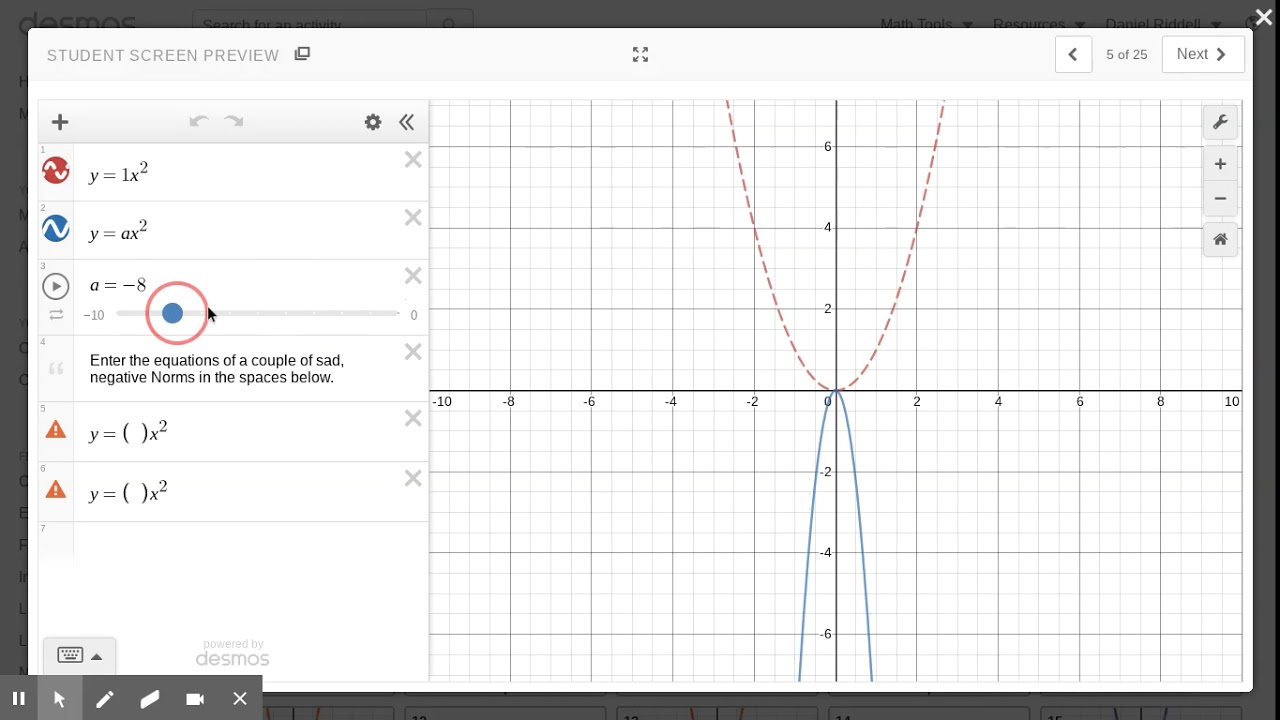Select the highlighter tool

point(150,699)
